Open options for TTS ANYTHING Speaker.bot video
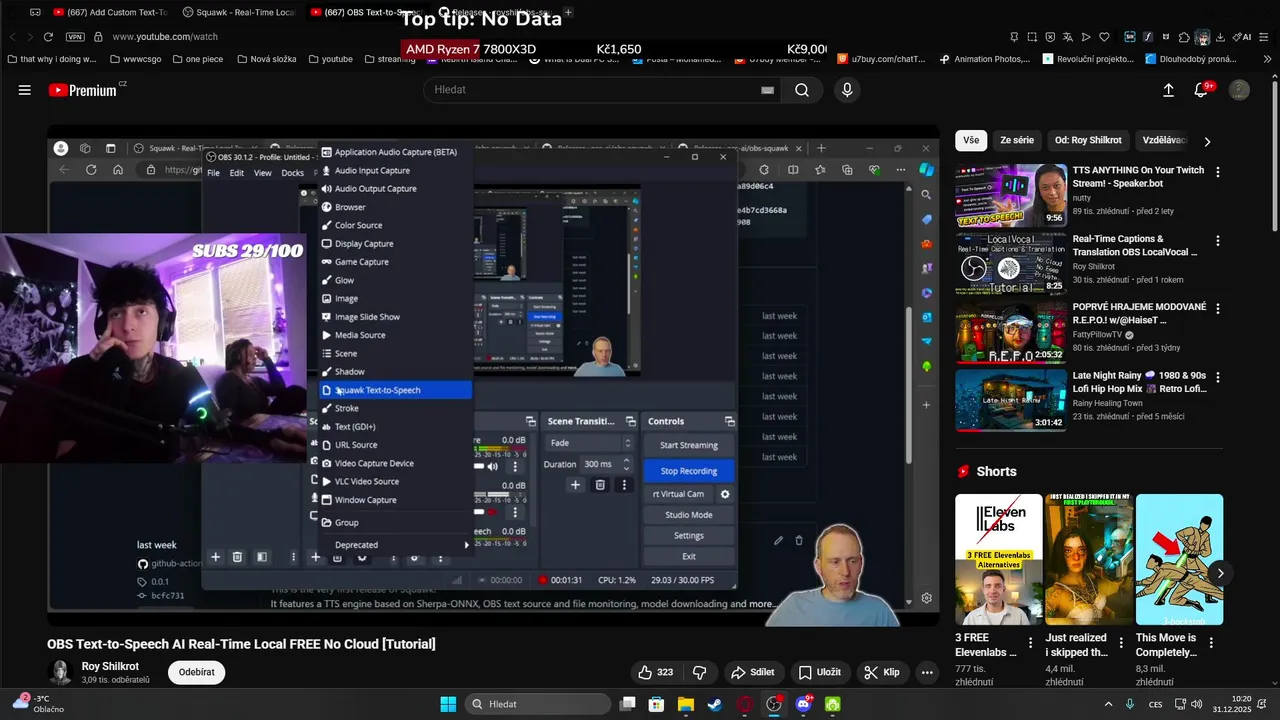Image resolution: width=1280 pixels, height=720 pixels. pyautogui.click(x=1217, y=172)
